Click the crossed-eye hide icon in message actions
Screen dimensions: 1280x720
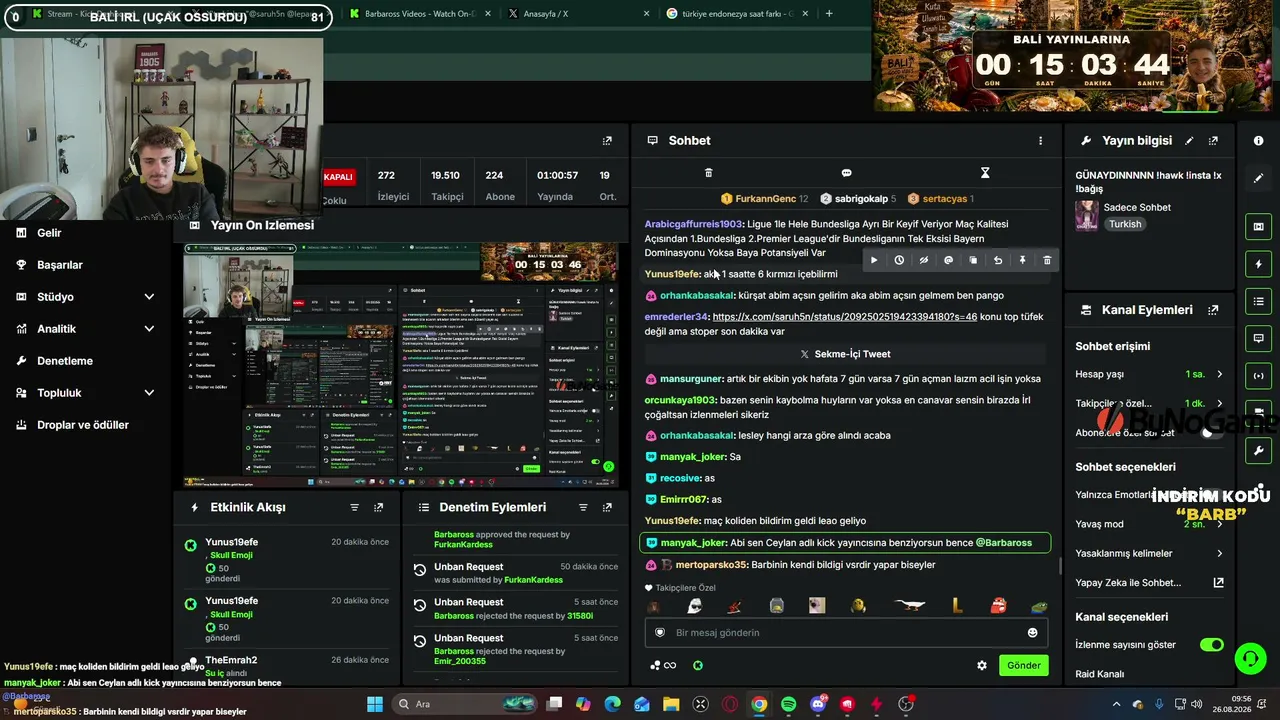point(924,260)
